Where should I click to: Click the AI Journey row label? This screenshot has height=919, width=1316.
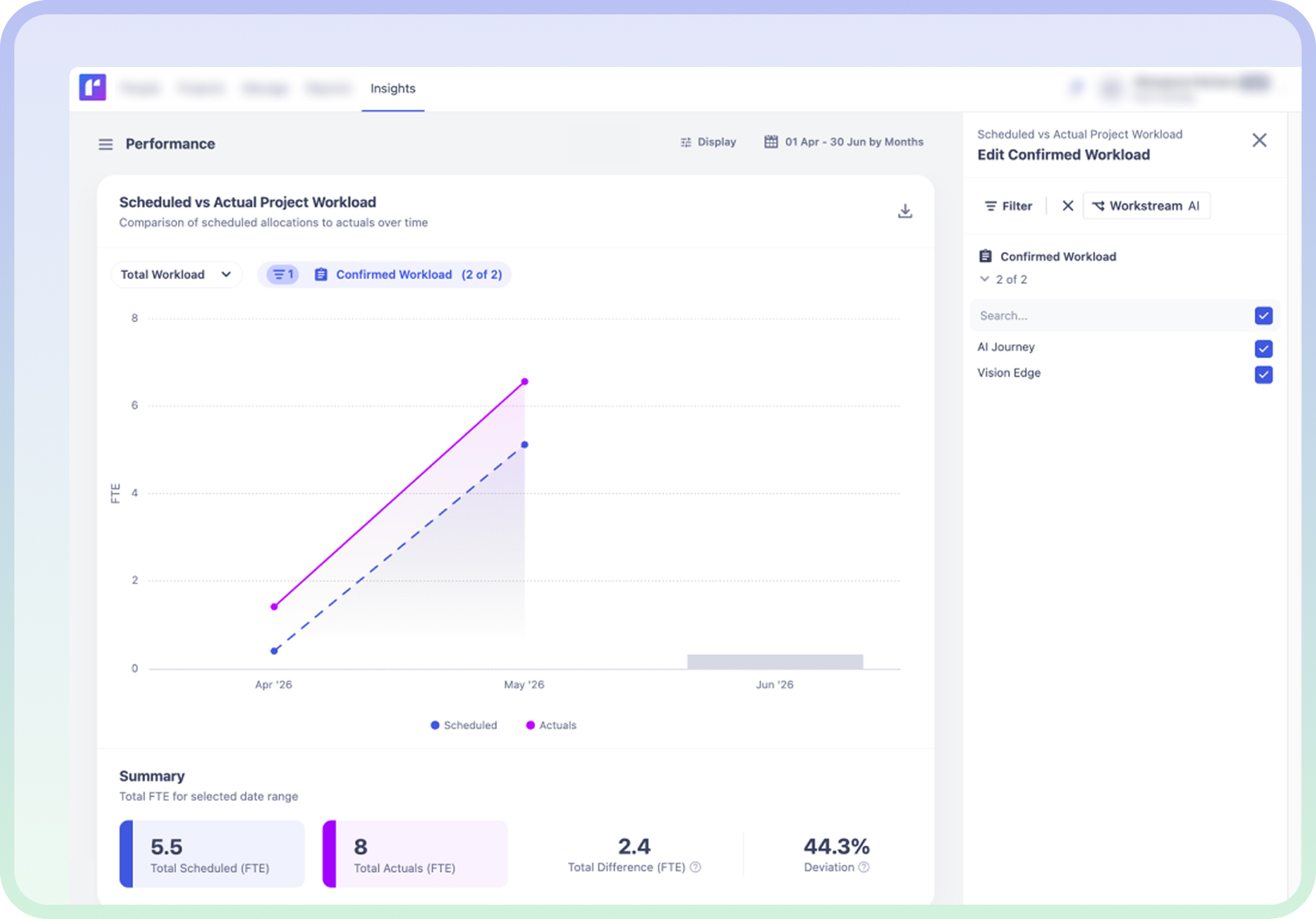[1006, 347]
